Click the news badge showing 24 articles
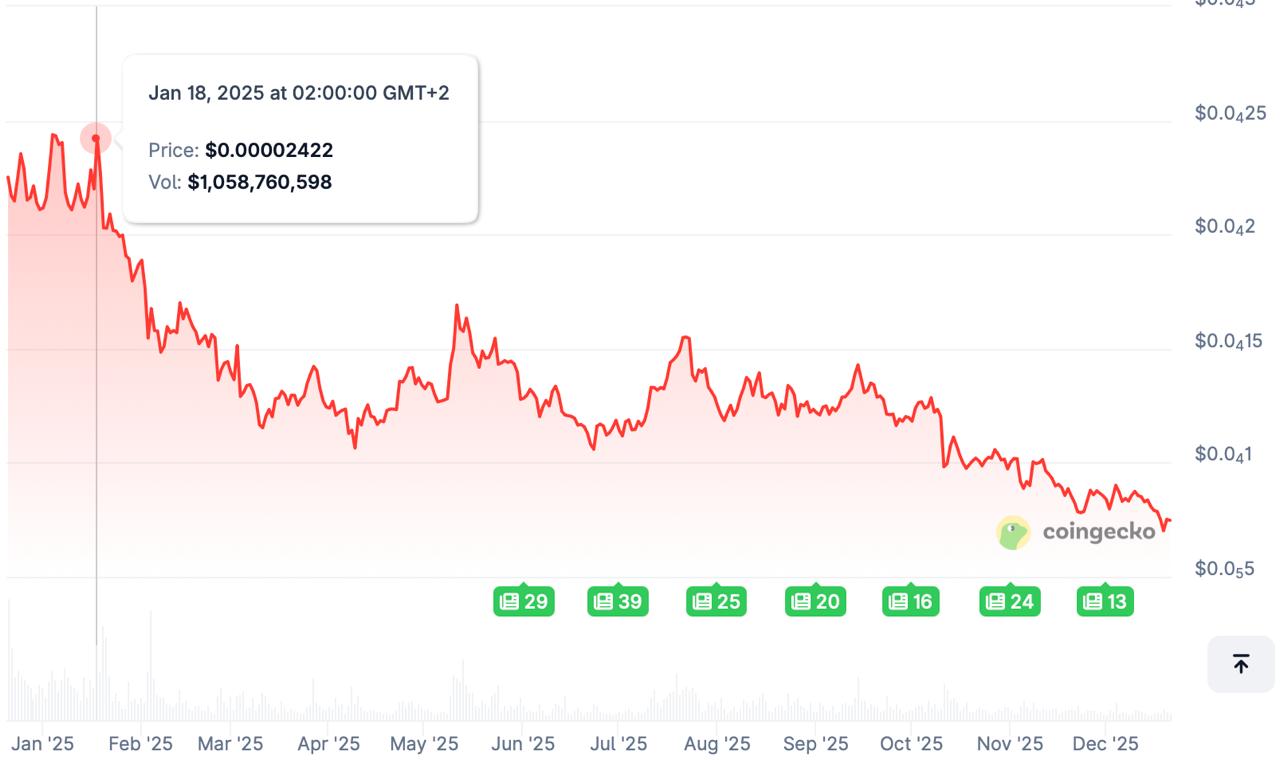This screenshot has height=760, width=1280. [1009, 601]
